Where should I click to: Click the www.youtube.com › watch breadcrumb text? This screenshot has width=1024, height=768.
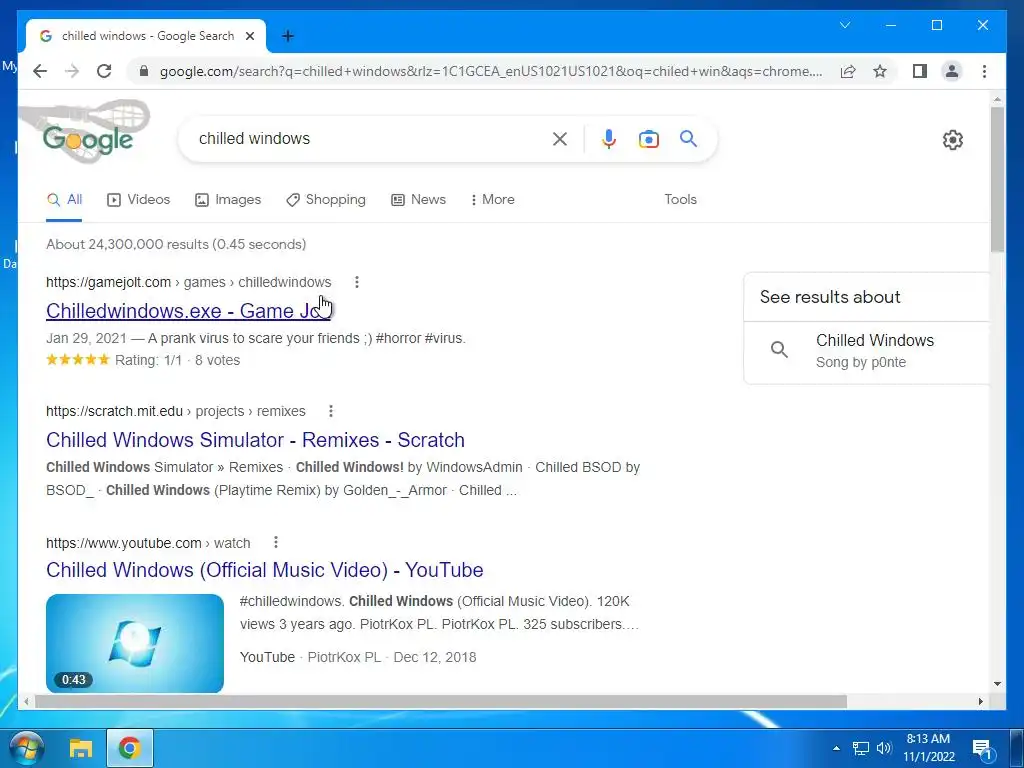coord(148,543)
